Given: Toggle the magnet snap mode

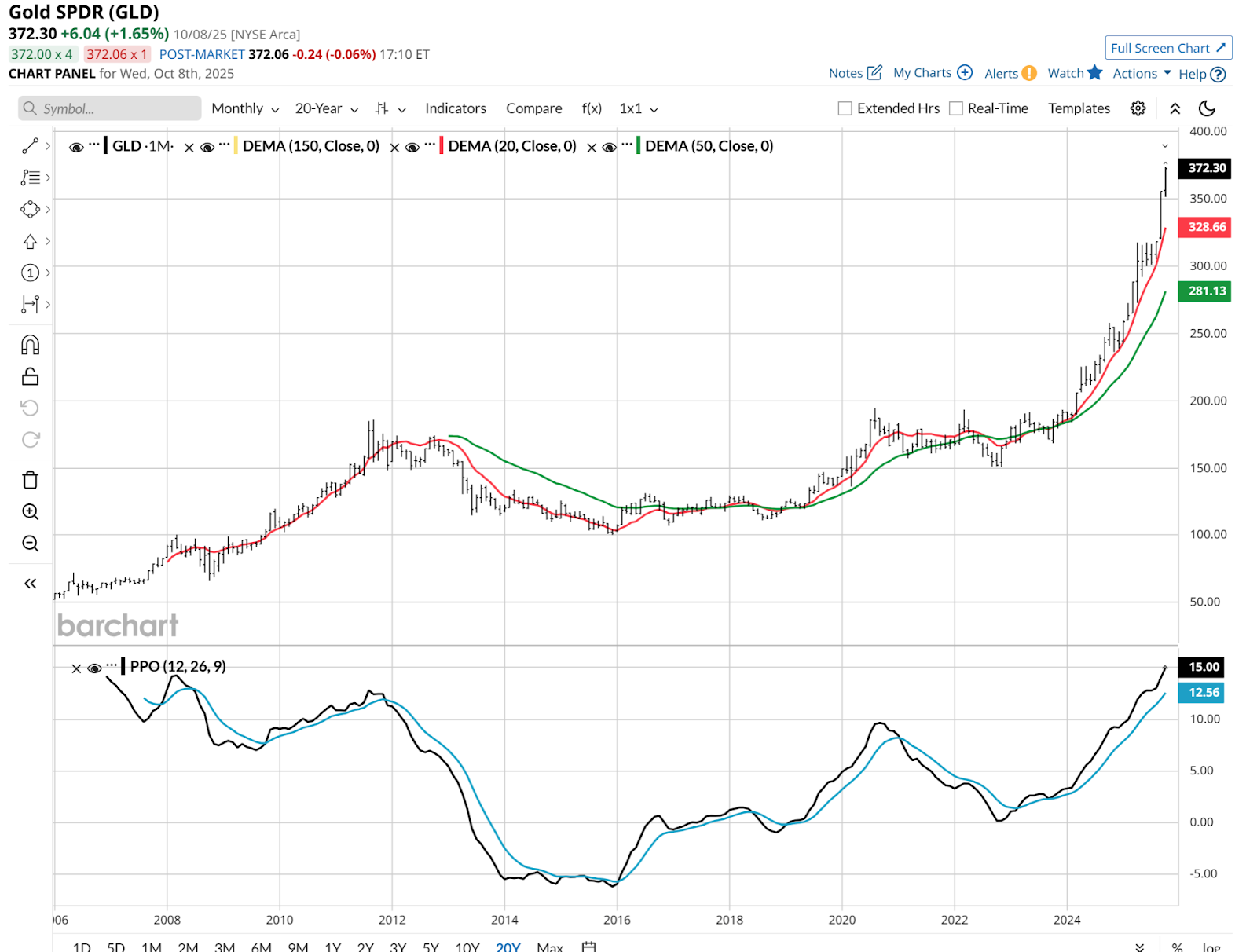Looking at the screenshot, I should pyautogui.click(x=30, y=345).
